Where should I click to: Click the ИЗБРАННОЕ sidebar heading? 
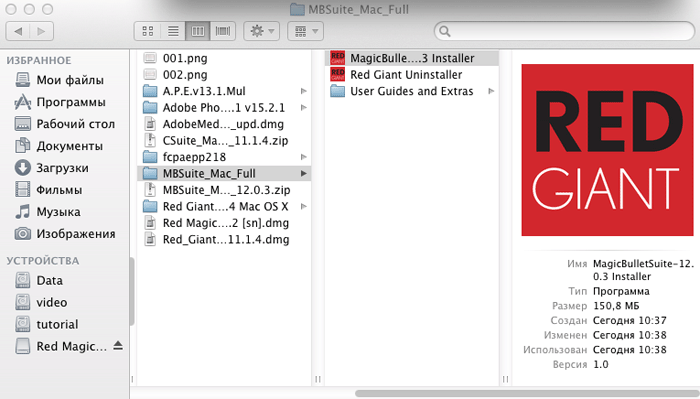tap(39, 60)
